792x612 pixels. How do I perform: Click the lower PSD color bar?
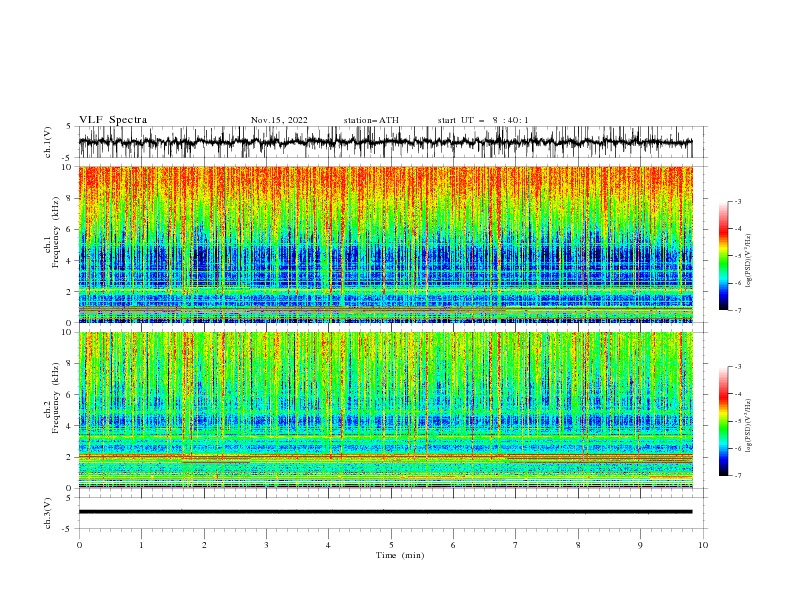pyautogui.click(x=723, y=421)
